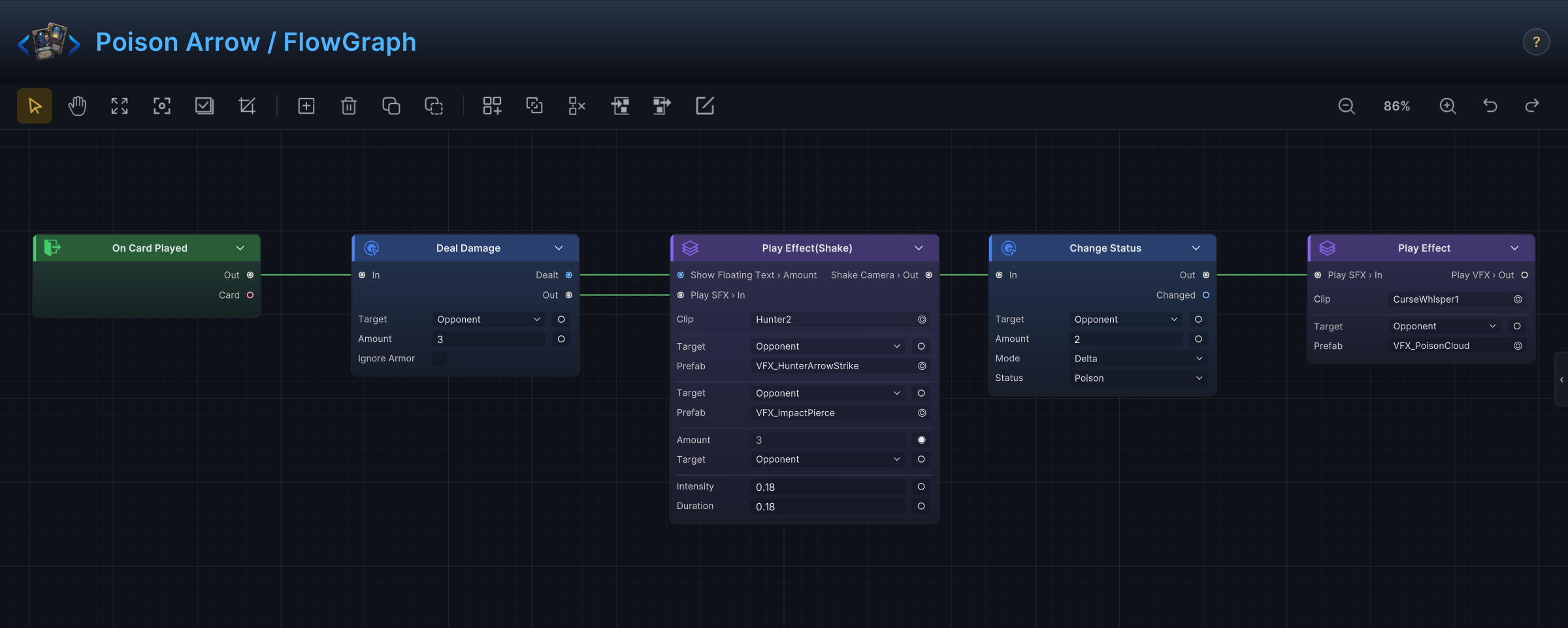
Task: Toggle the port circle beside Play Effect Target
Action: (1517, 326)
